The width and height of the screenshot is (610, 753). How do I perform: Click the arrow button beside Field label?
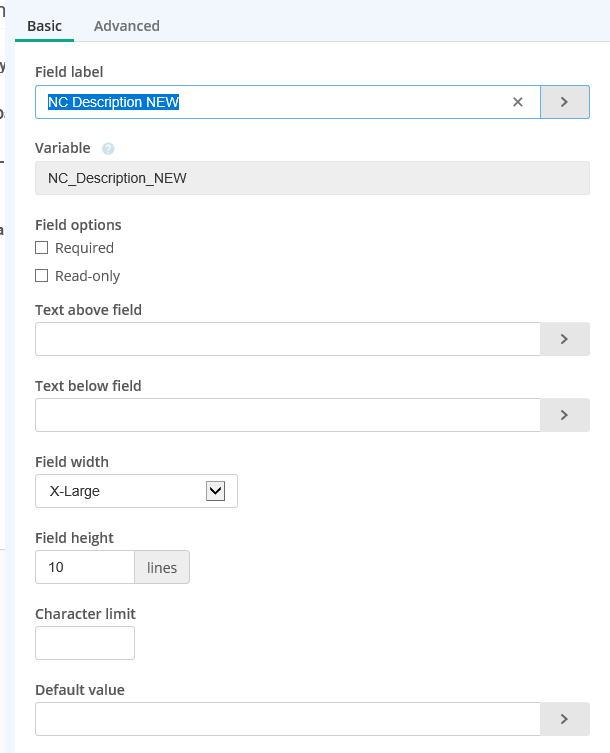click(x=564, y=102)
